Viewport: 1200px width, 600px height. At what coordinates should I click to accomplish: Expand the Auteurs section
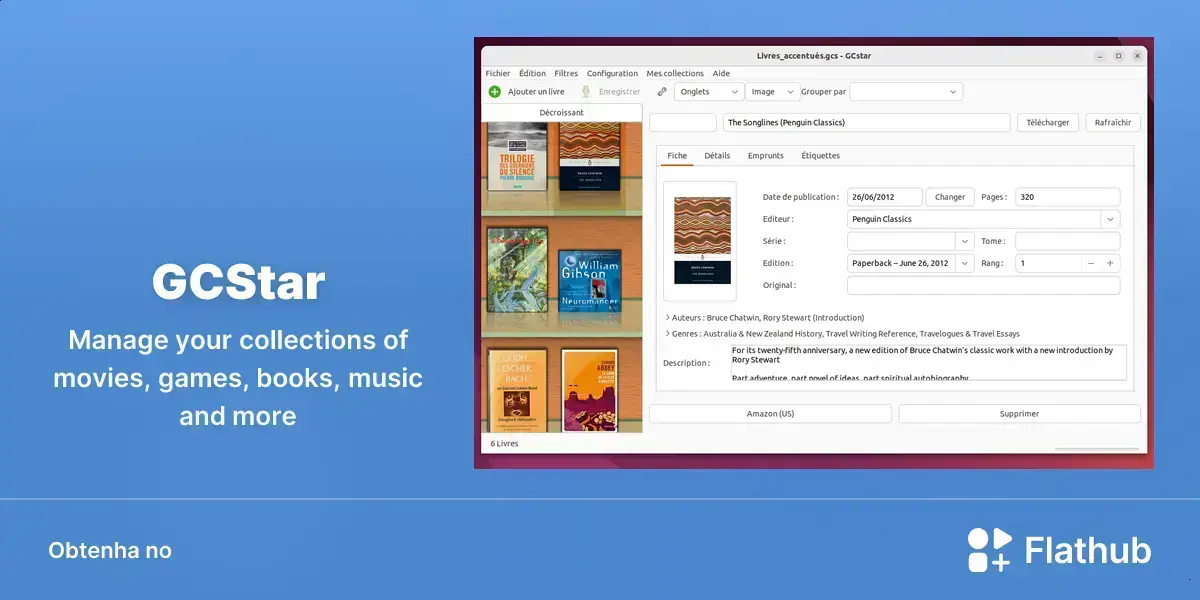(x=667, y=318)
